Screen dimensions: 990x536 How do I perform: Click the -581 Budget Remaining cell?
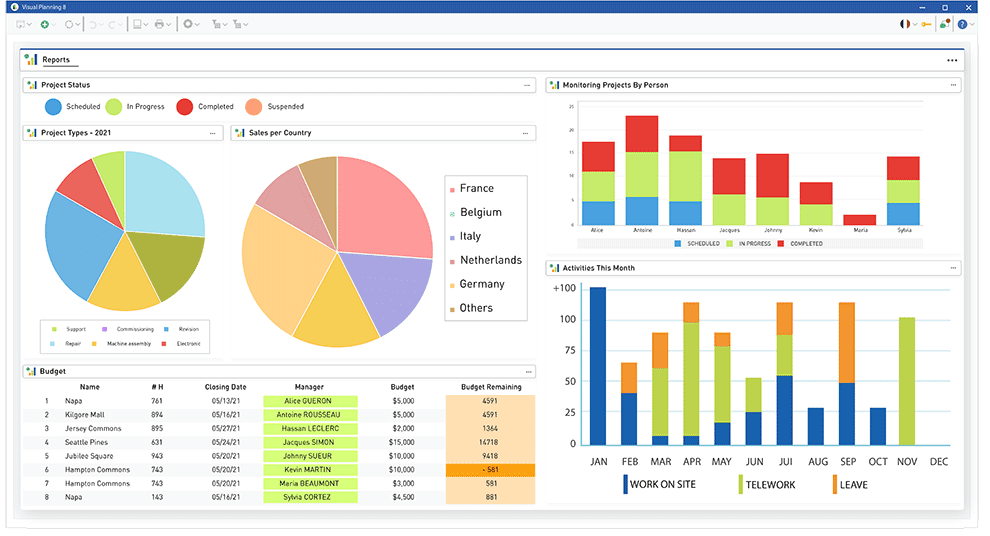tap(490, 470)
